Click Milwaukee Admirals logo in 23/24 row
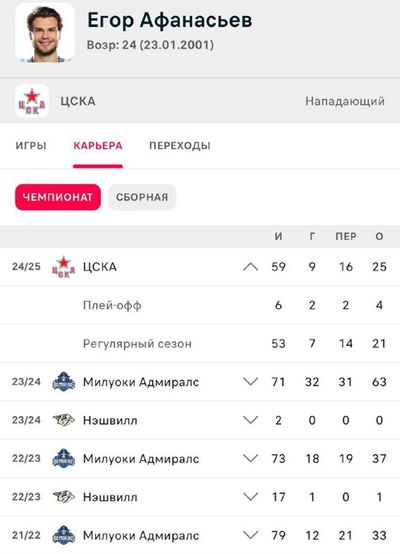The height and width of the screenshot is (554, 400). (64, 382)
